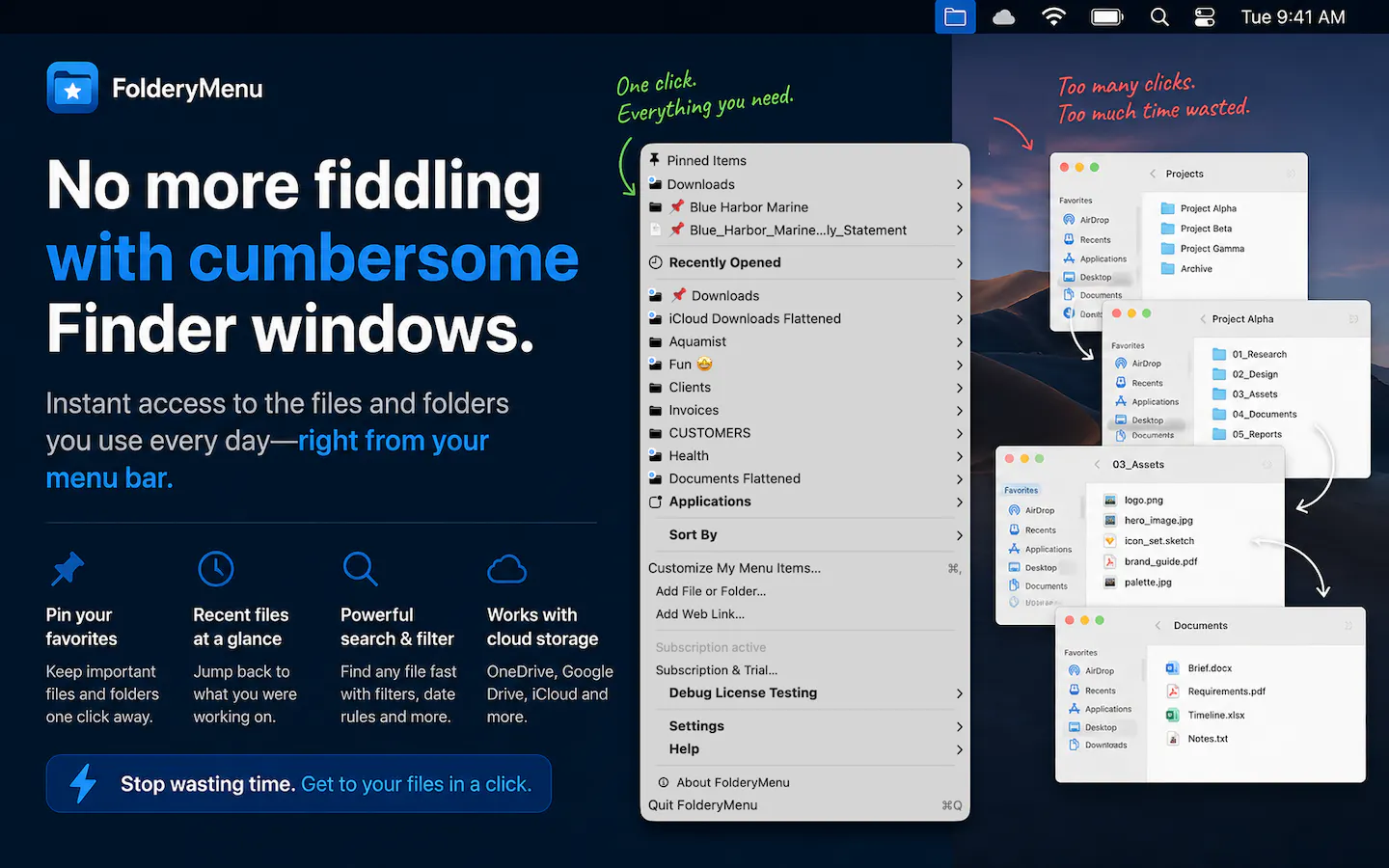
Task: Open the Invoices folder menu item
Action: click(805, 410)
